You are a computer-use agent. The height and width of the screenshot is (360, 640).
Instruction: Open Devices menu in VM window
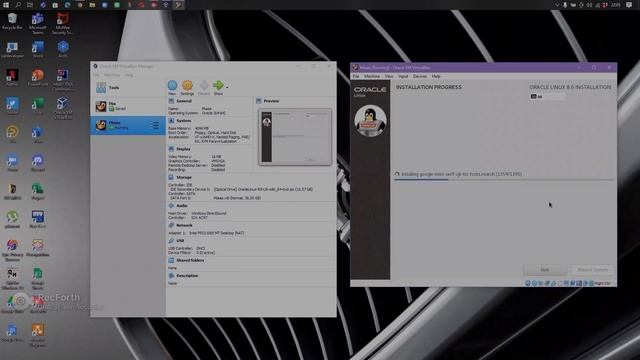point(420,76)
